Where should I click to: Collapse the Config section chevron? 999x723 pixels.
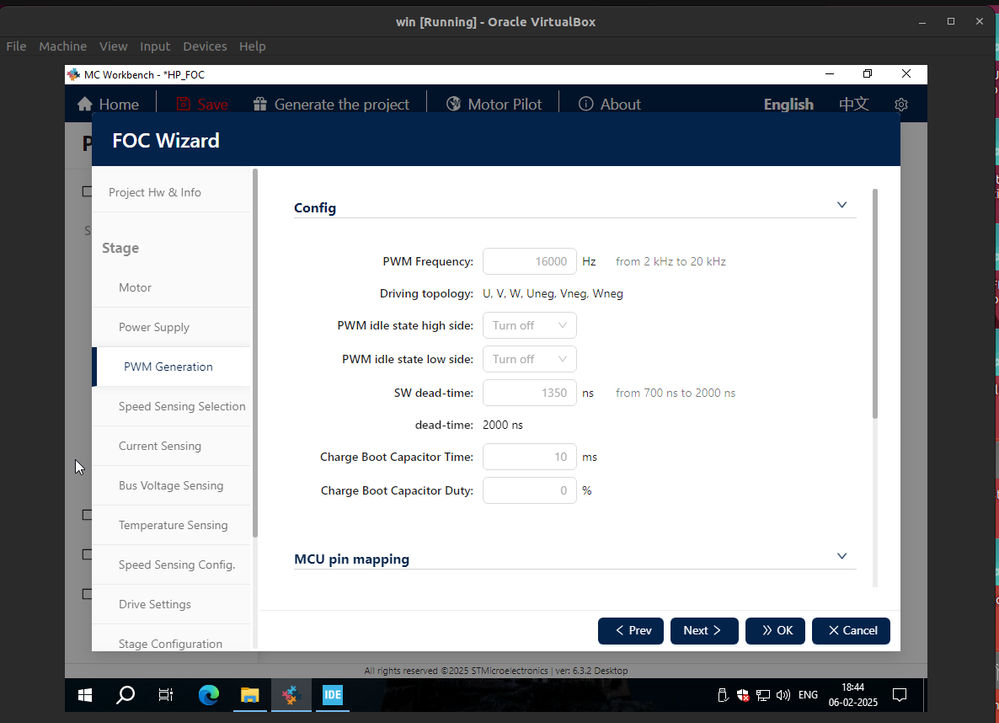click(842, 205)
